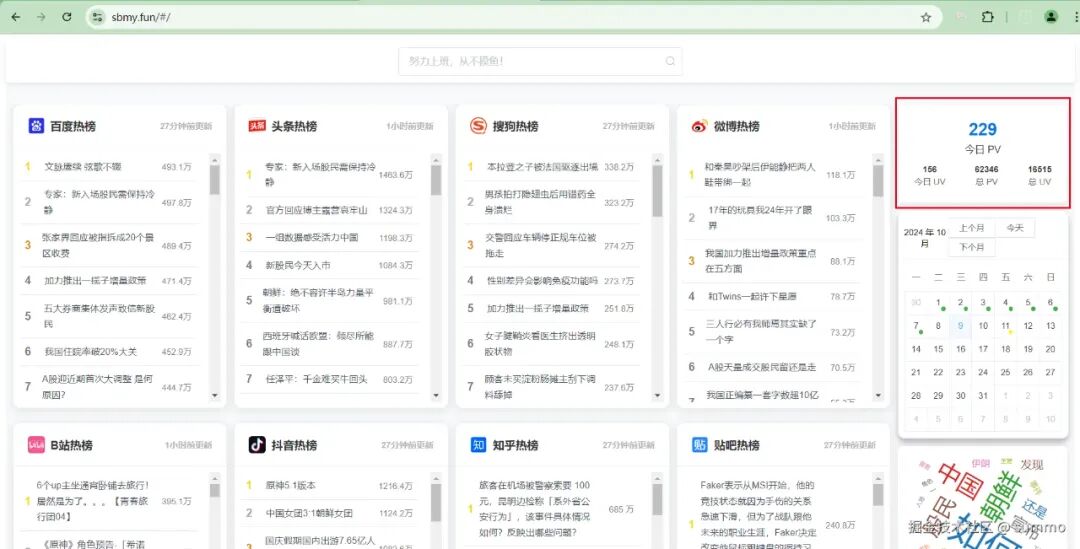This screenshot has height=549, width=1080.
Task: Open site info icon in address bar
Action: tap(97, 17)
